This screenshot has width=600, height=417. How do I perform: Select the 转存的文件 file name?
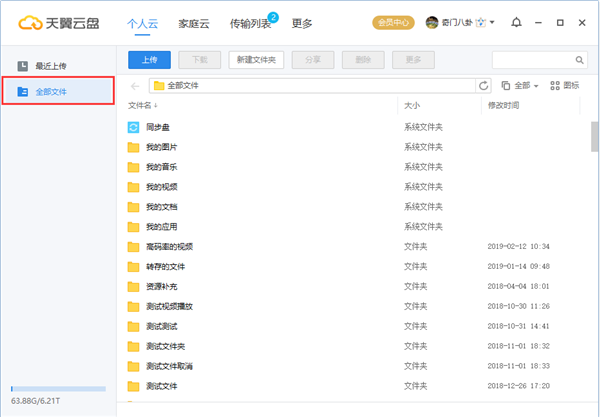point(165,267)
